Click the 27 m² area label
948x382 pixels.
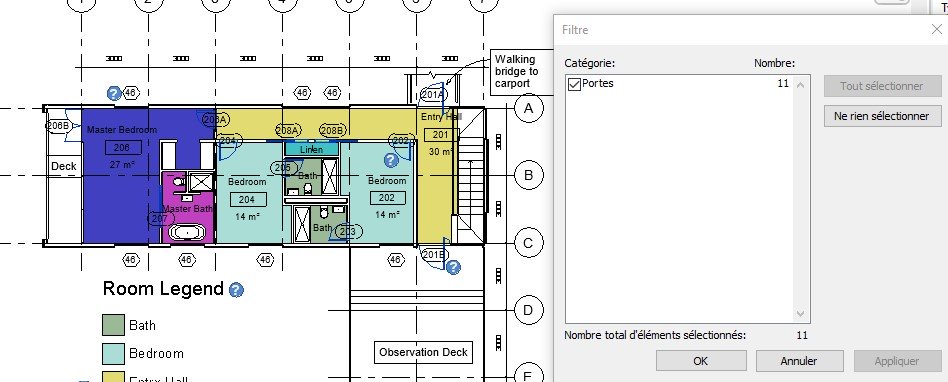(122, 164)
